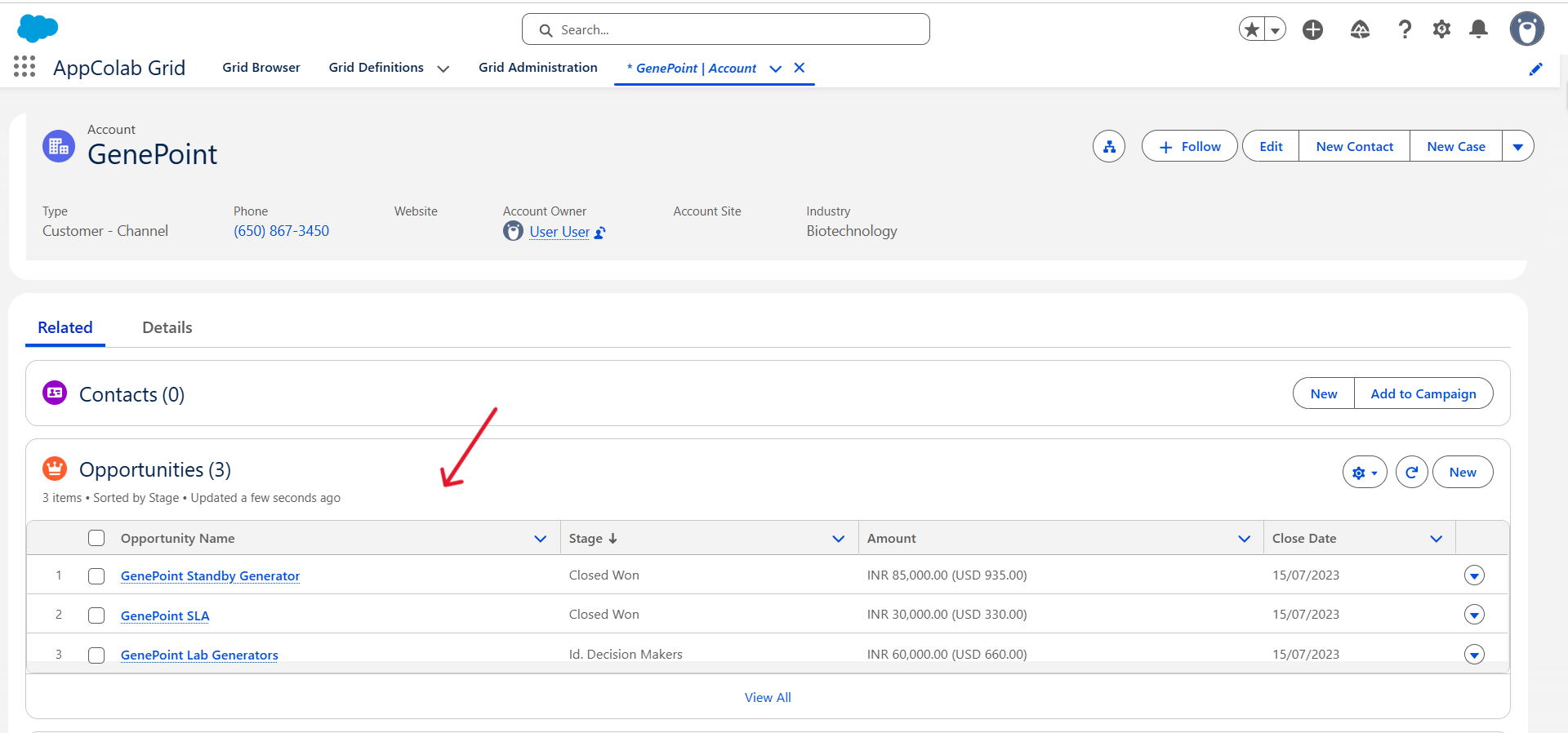Open the Setup gear icon
Image resolution: width=1568 pixels, height=733 pixels.
1441,29
